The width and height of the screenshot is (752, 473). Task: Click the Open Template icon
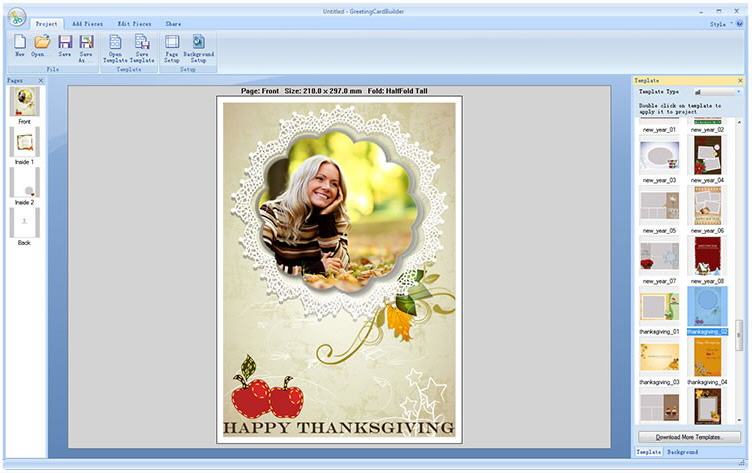coord(115,49)
